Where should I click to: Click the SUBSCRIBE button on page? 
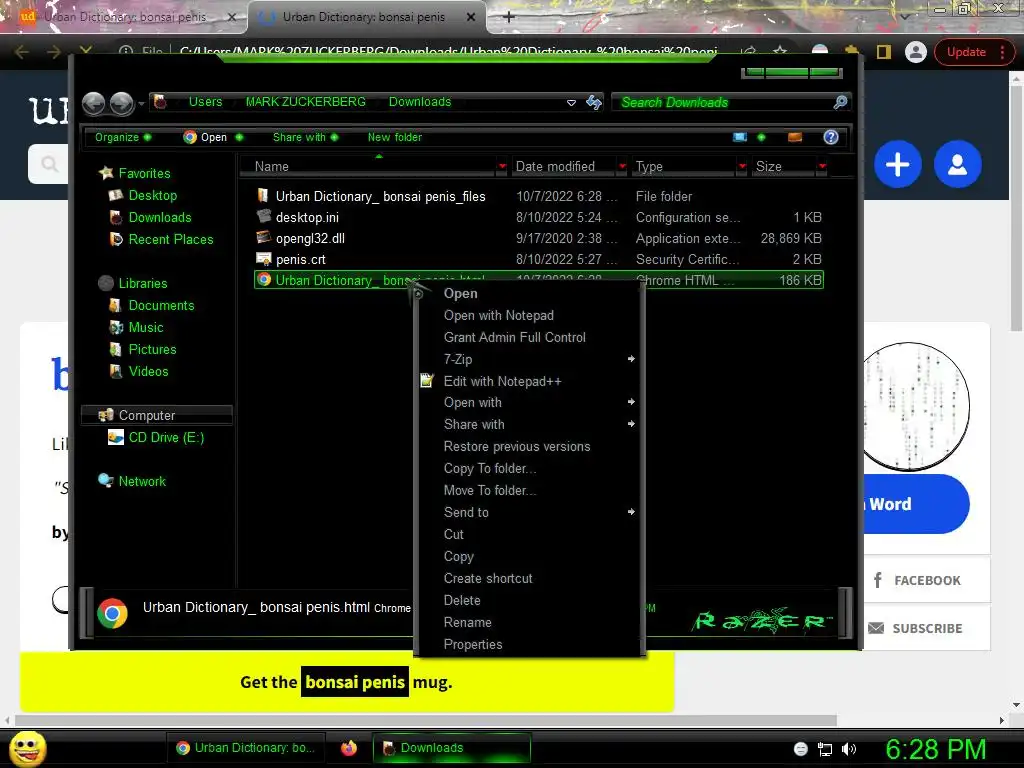click(927, 628)
